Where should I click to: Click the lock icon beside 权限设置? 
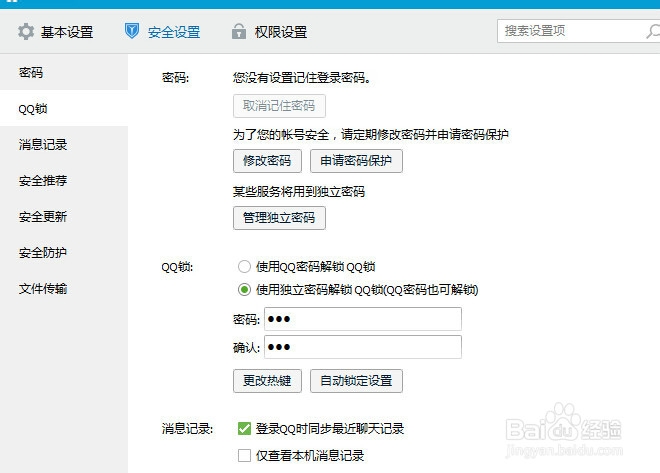click(239, 31)
